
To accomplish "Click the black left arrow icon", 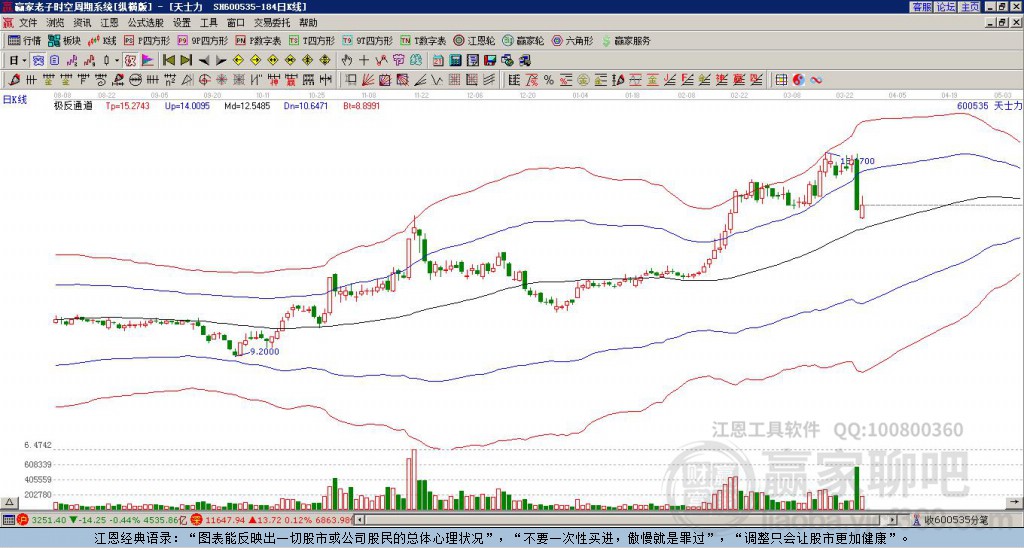I will pyautogui.click(x=203, y=61).
